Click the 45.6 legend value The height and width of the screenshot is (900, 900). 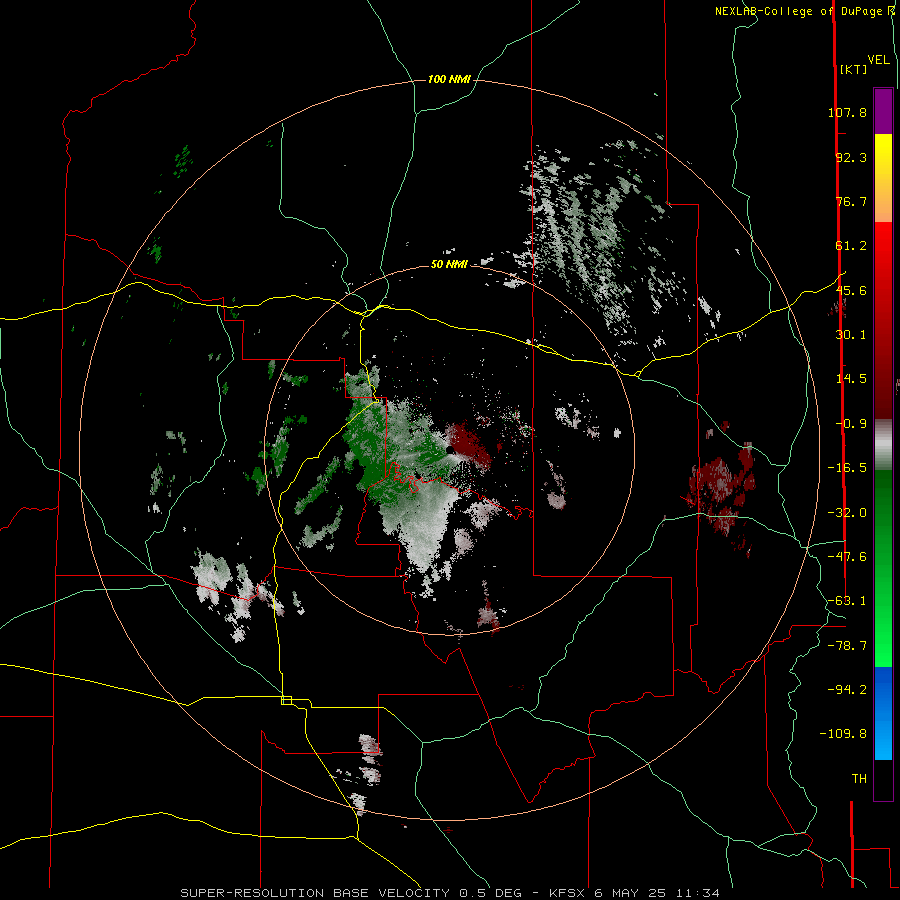[851, 290]
